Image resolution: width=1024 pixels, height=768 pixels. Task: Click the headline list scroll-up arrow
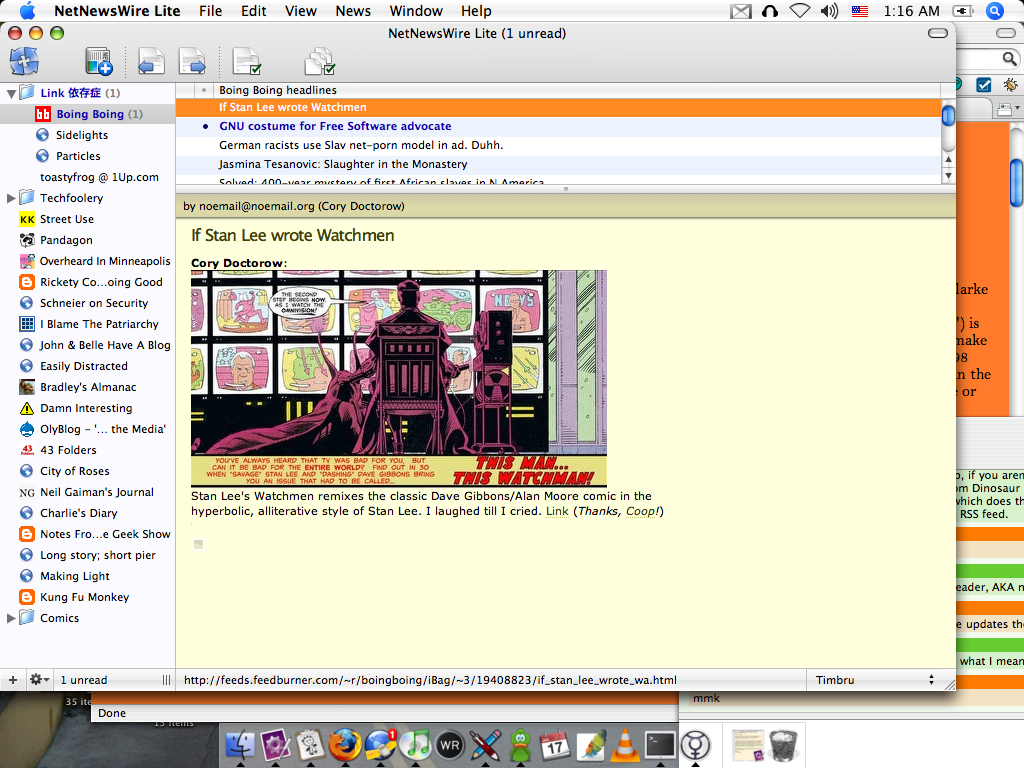[948, 159]
